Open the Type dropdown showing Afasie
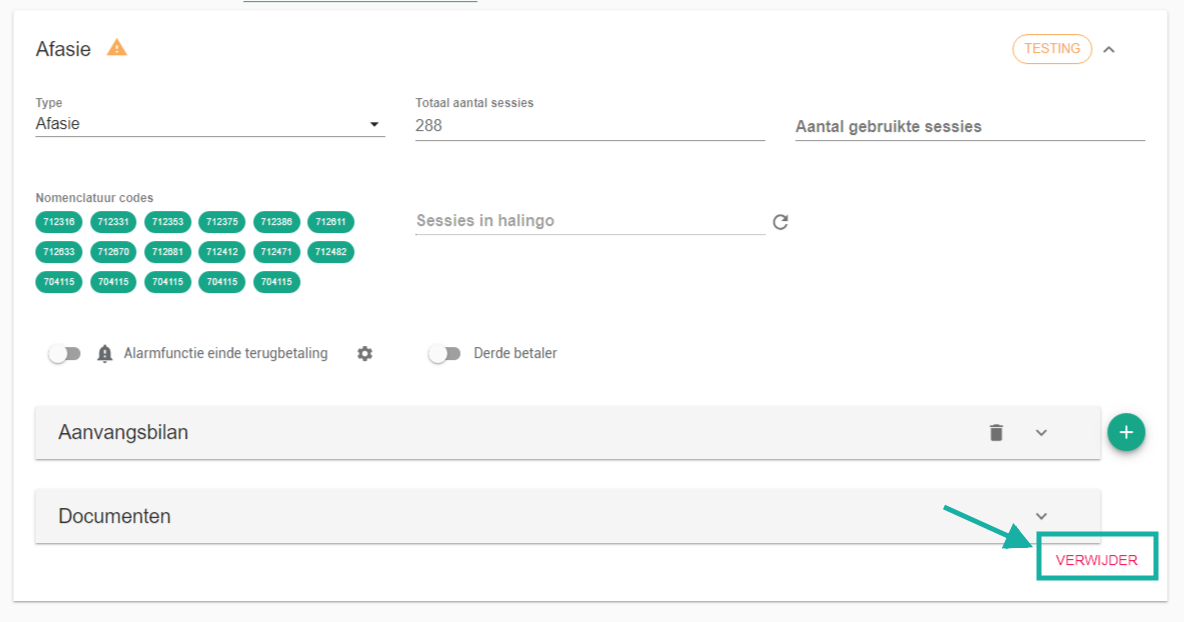The image size is (1184, 622). (210, 124)
